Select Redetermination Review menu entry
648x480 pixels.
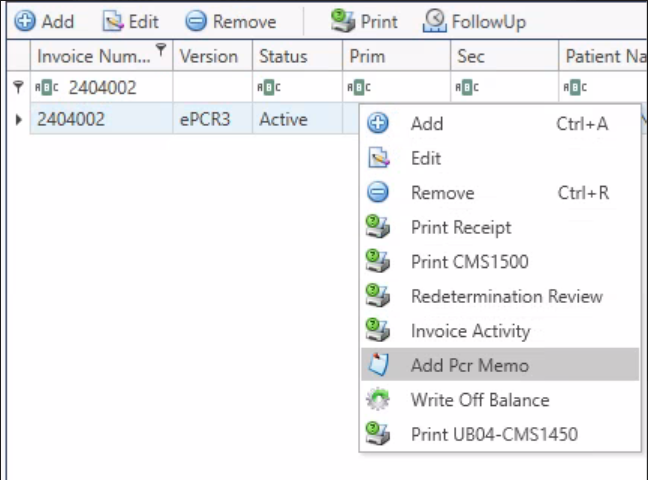point(506,296)
